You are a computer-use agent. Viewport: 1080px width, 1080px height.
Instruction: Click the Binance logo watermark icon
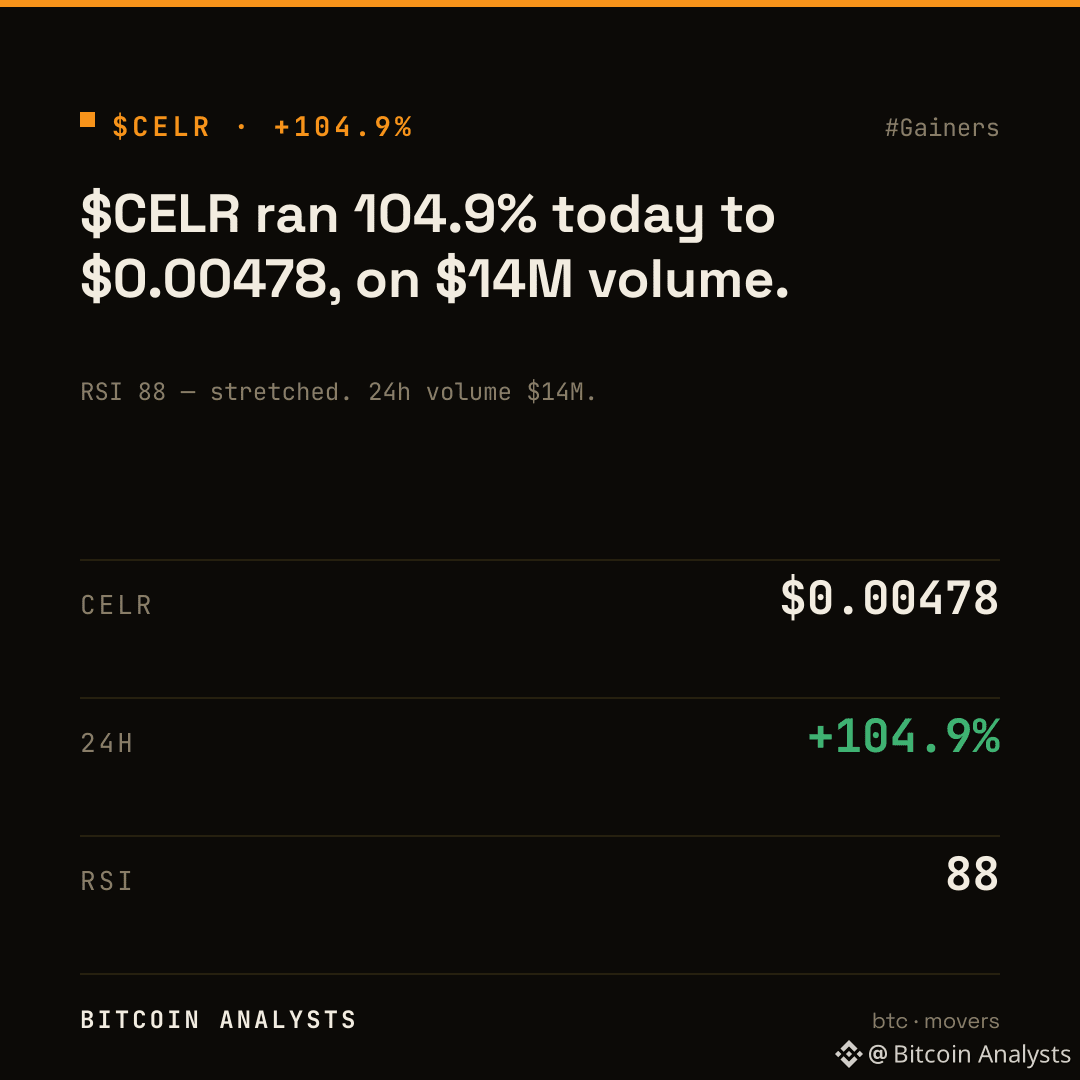tap(849, 1054)
